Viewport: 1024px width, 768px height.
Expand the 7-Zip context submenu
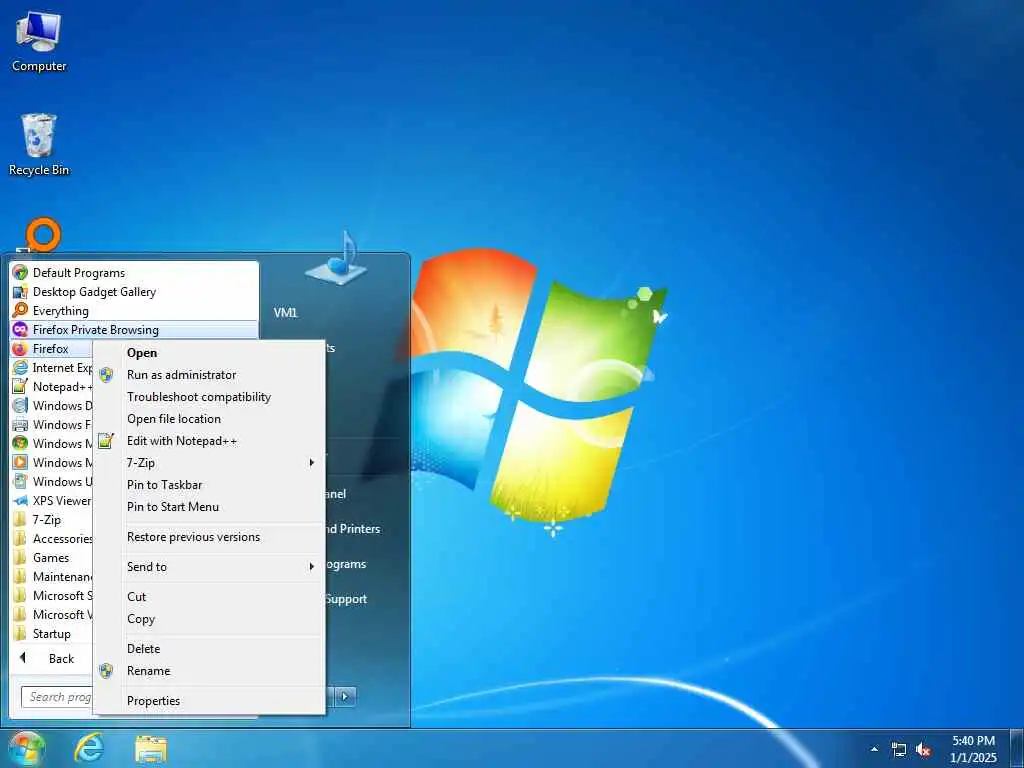tap(209, 462)
